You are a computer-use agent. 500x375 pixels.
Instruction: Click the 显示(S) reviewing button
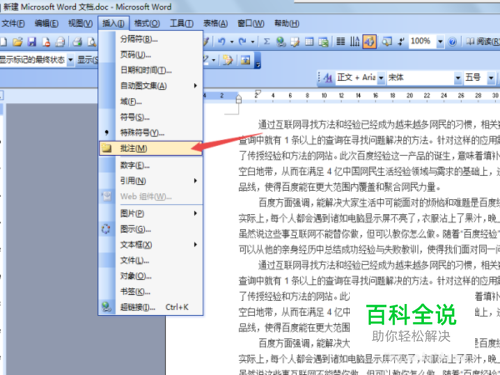pyautogui.click(x=87, y=60)
